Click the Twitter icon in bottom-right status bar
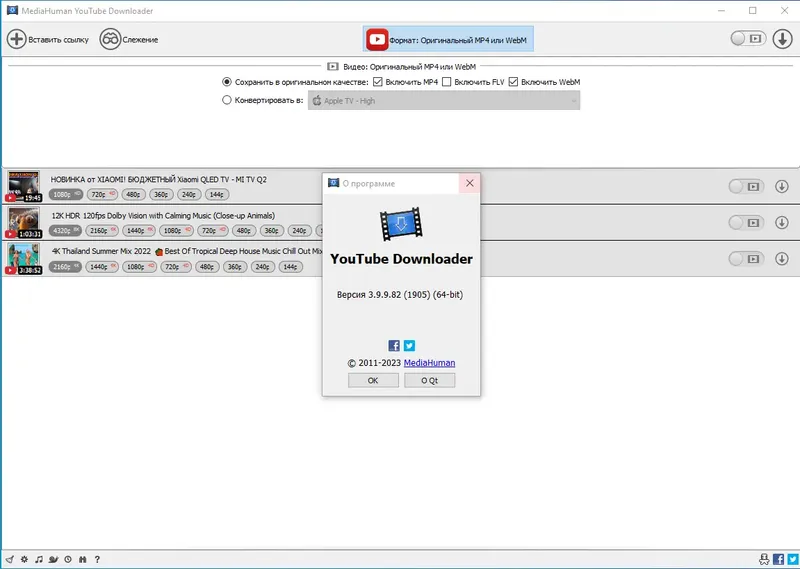This screenshot has height=569, width=800. tap(793, 559)
